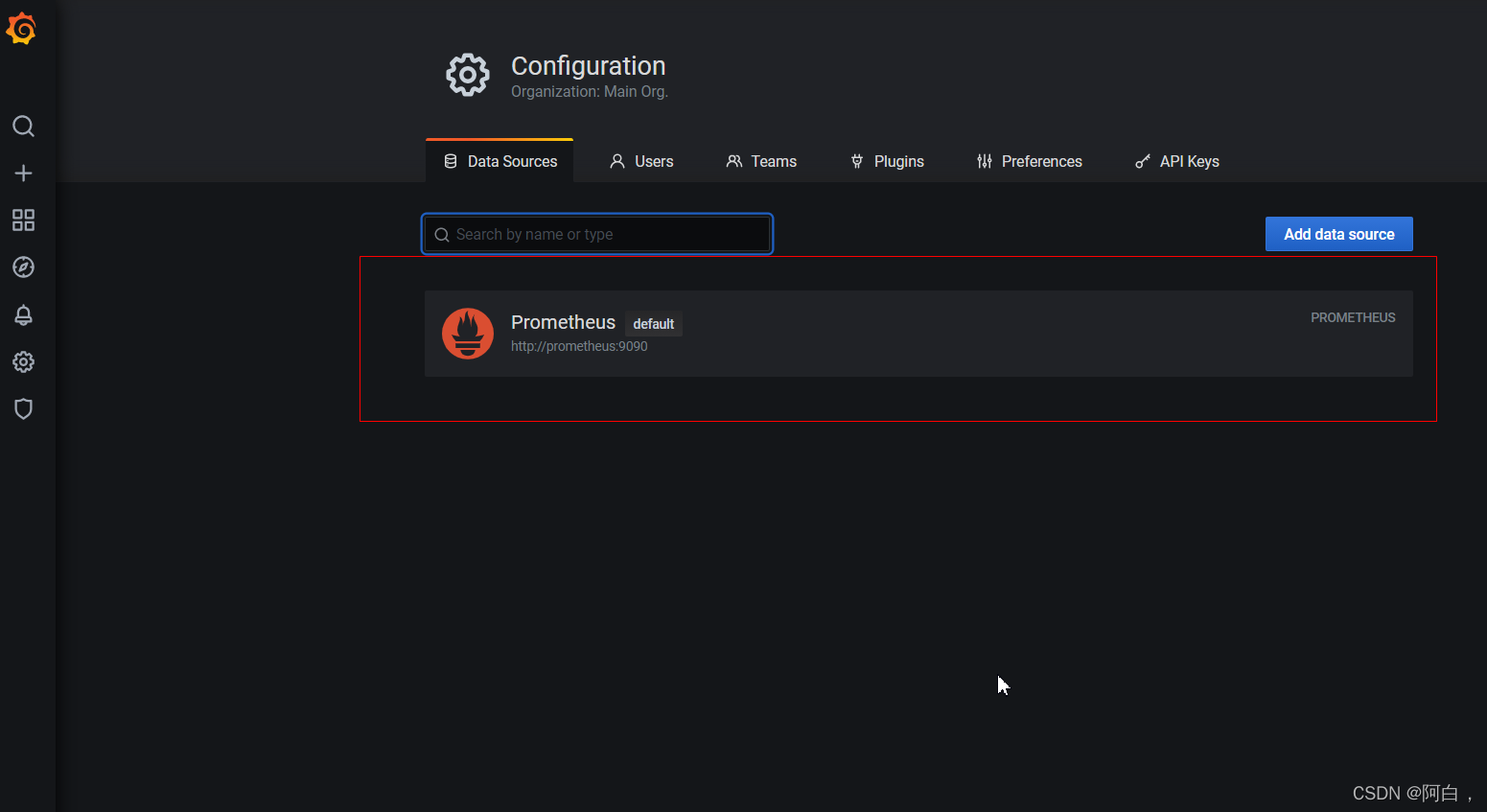Open the Configuration gear in sidebar
The width and height of the screenshot is (1487, 812).
coord(23,361)
